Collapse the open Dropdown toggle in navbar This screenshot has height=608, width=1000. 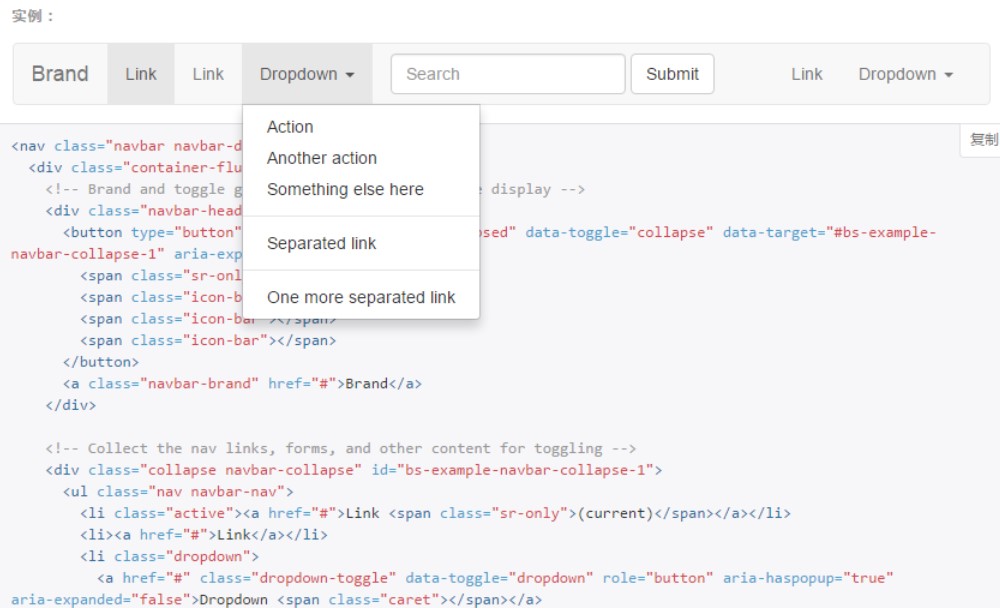[x=306, y=74]
